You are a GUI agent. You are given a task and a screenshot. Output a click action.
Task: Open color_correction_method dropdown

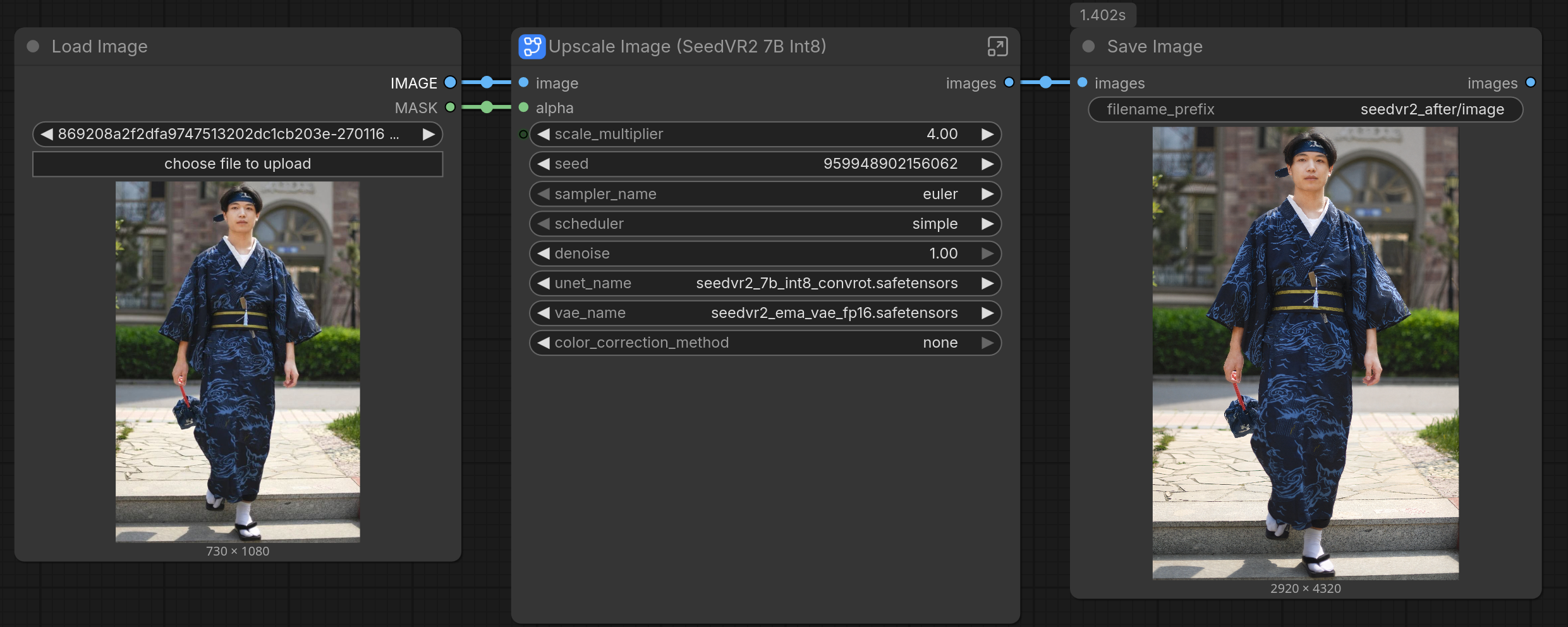coord(765,343)
